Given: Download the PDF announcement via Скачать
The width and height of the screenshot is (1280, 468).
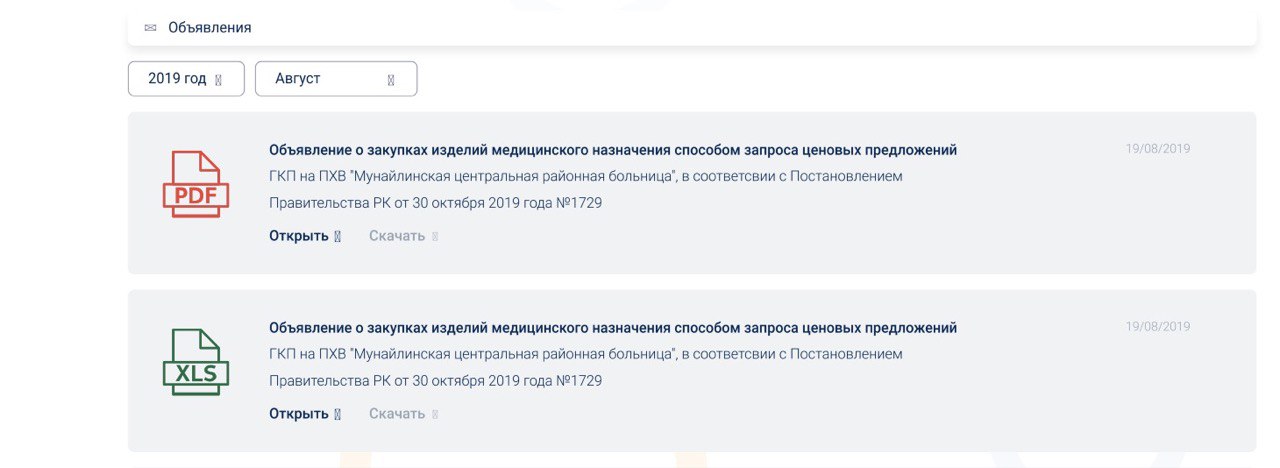Looking at the screenshot, I should tap(397, 236).
